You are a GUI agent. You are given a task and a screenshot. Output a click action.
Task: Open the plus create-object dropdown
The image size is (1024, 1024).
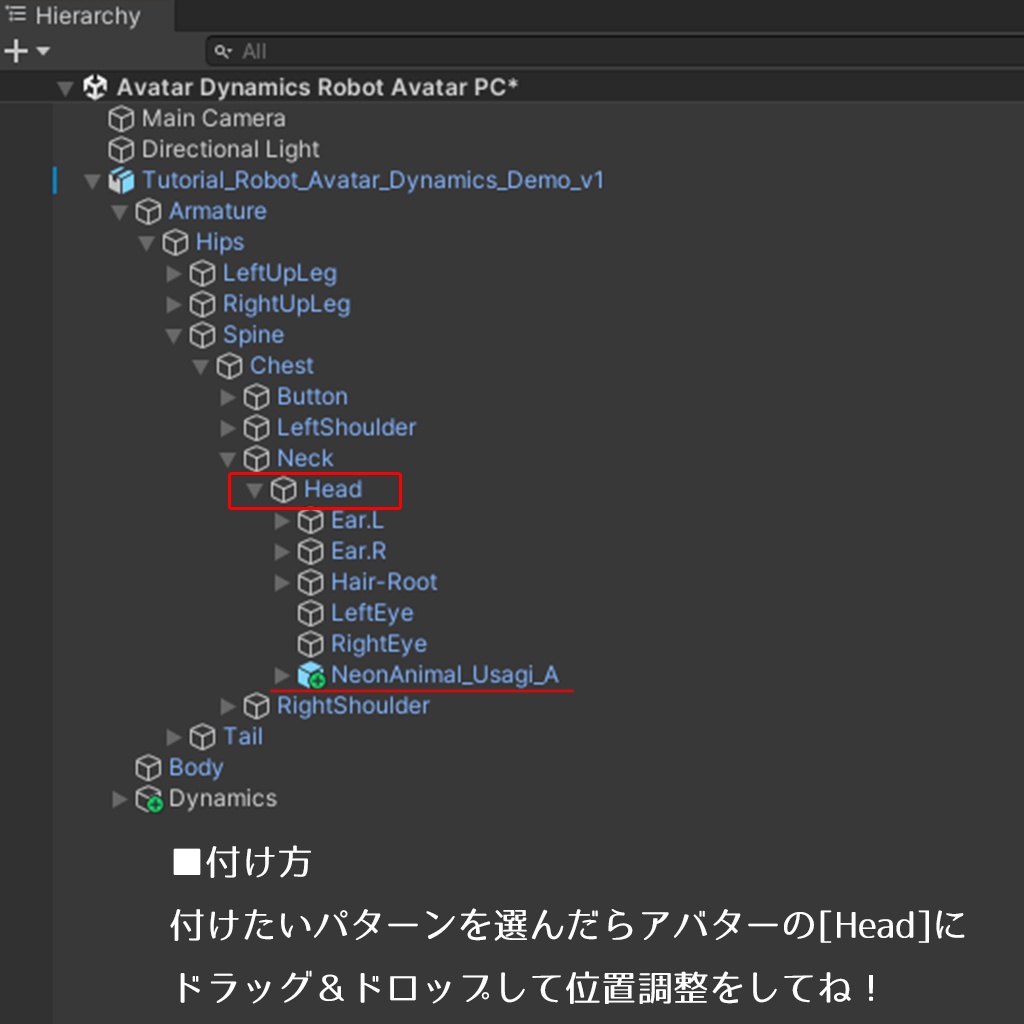(x=26, y=51)
